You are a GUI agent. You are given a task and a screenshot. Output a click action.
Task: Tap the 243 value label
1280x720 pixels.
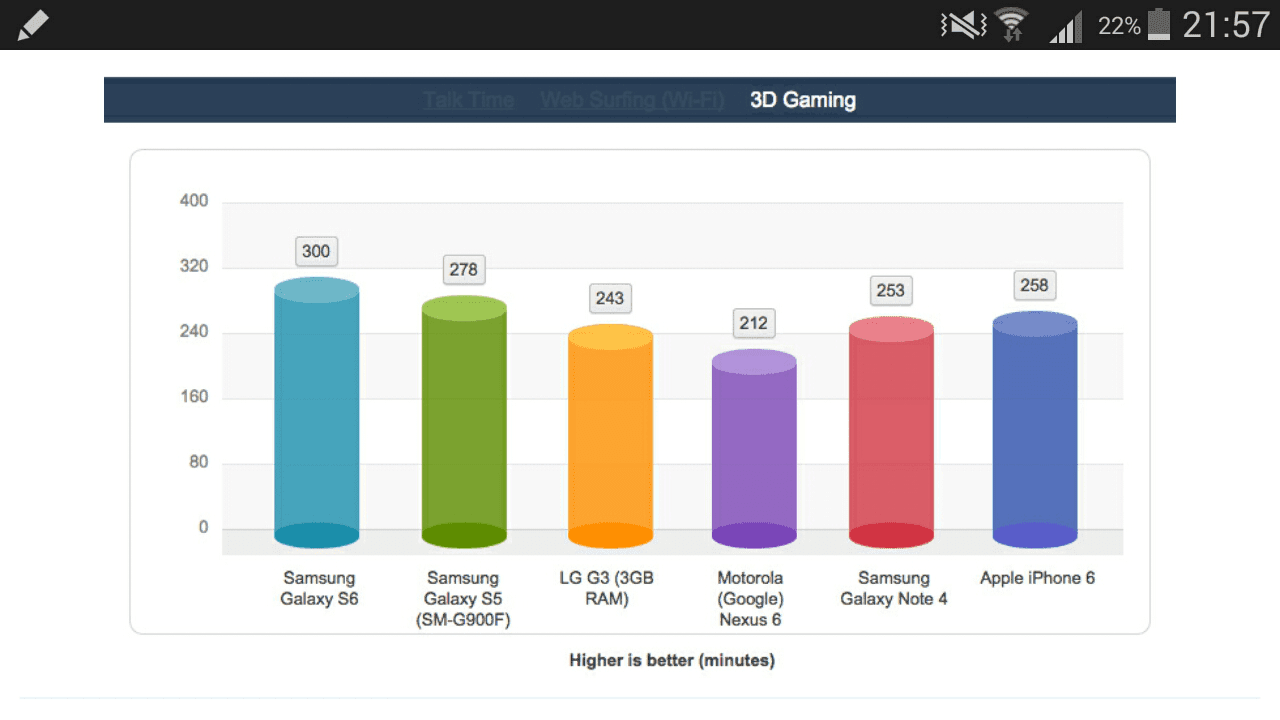pyautogui.click(x=610, y=298)
